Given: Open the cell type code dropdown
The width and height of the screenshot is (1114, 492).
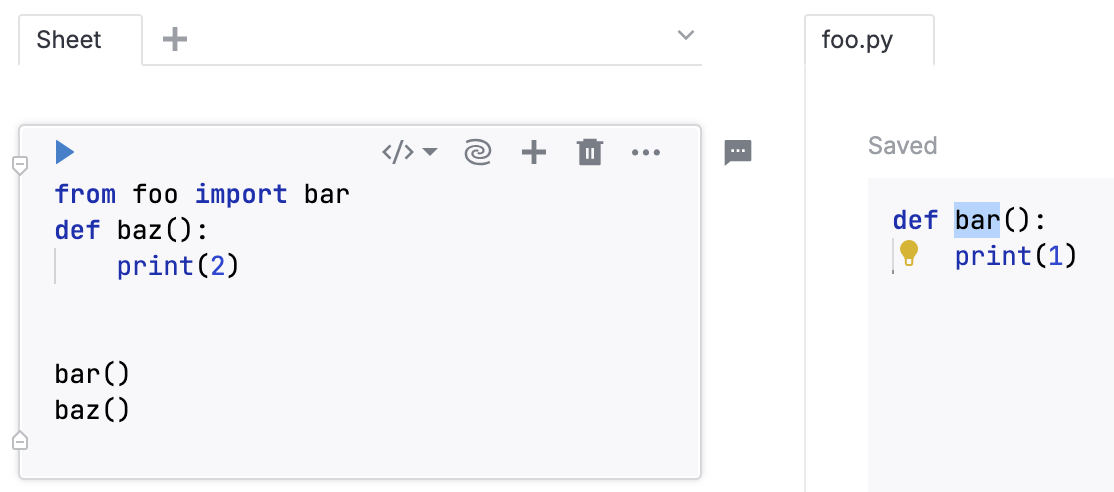Looking at the screenshot, I should pos(410,152).
